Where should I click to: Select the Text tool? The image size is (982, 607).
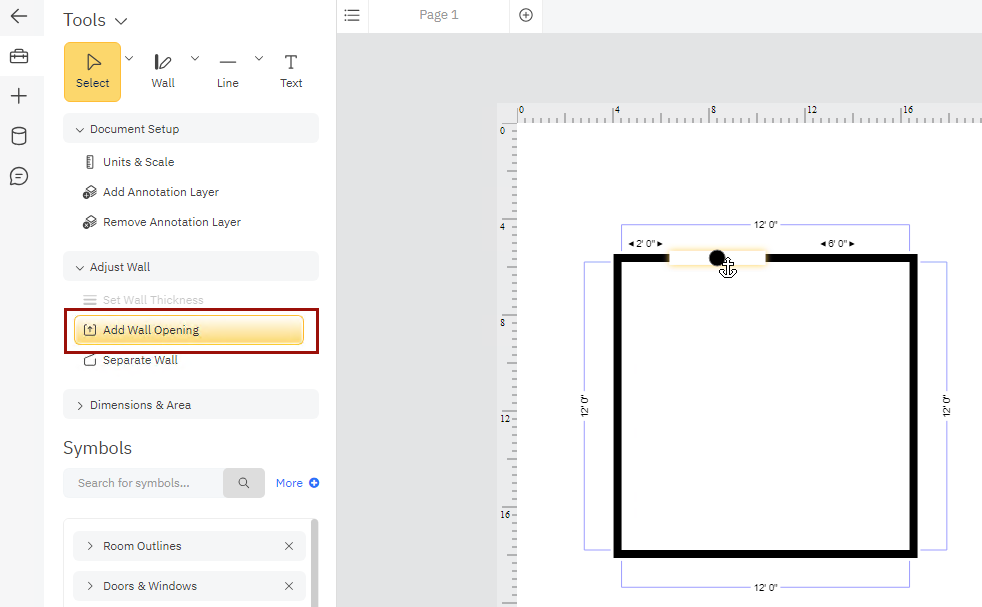click(291, 71)
